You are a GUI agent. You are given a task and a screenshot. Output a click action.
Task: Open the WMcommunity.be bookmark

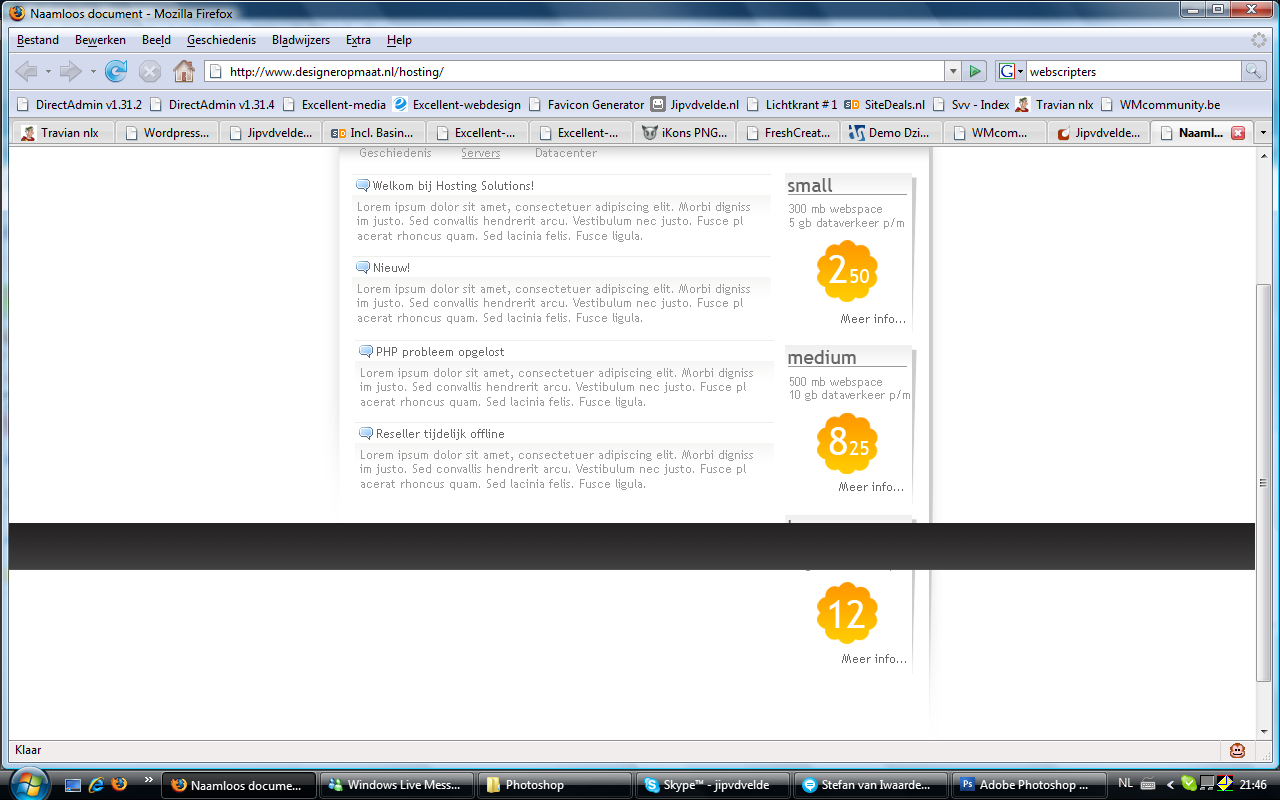click(1161, 104)
